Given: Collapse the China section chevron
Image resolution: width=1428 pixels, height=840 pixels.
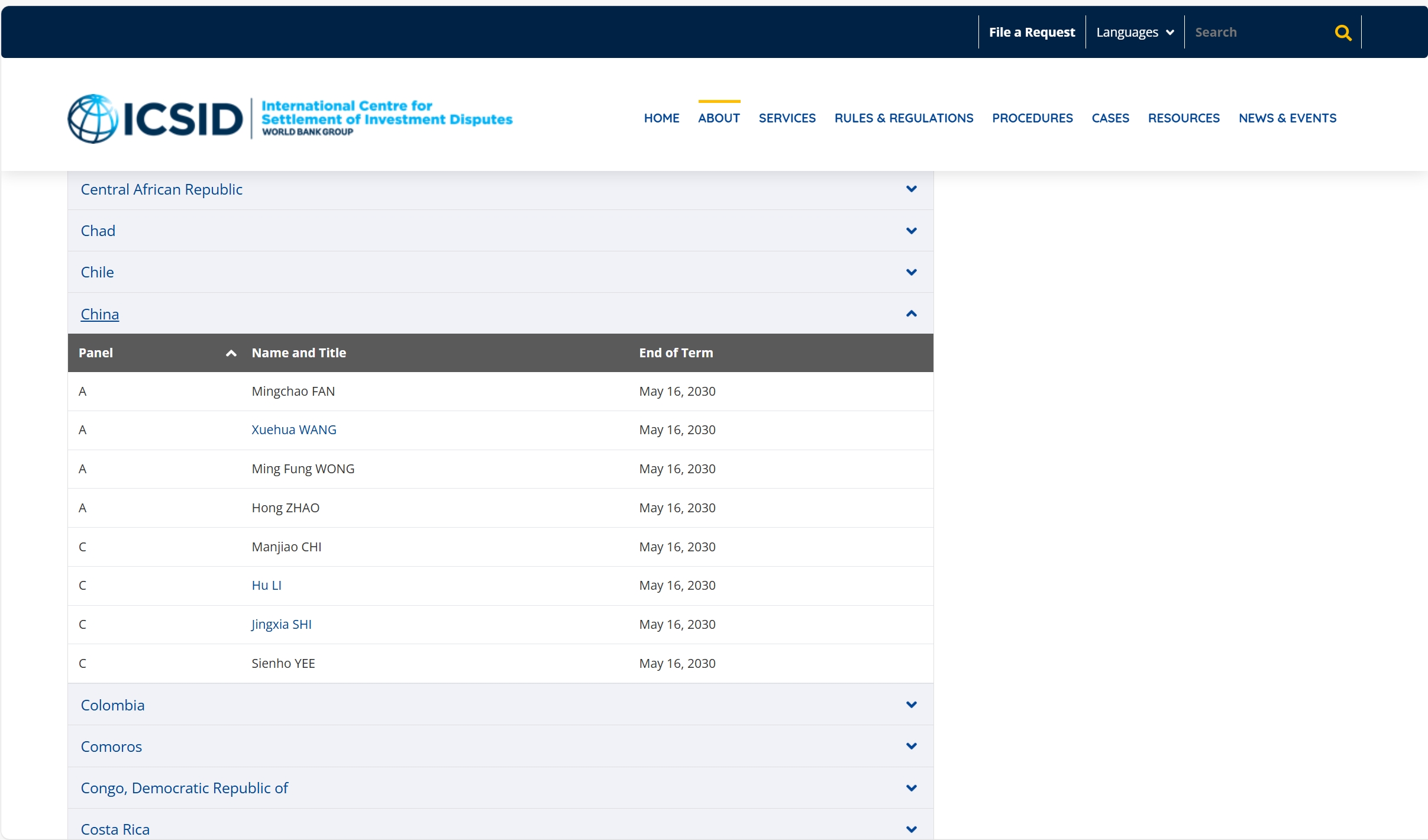Looking at the screenshot, I should click(x=911, y=314).
